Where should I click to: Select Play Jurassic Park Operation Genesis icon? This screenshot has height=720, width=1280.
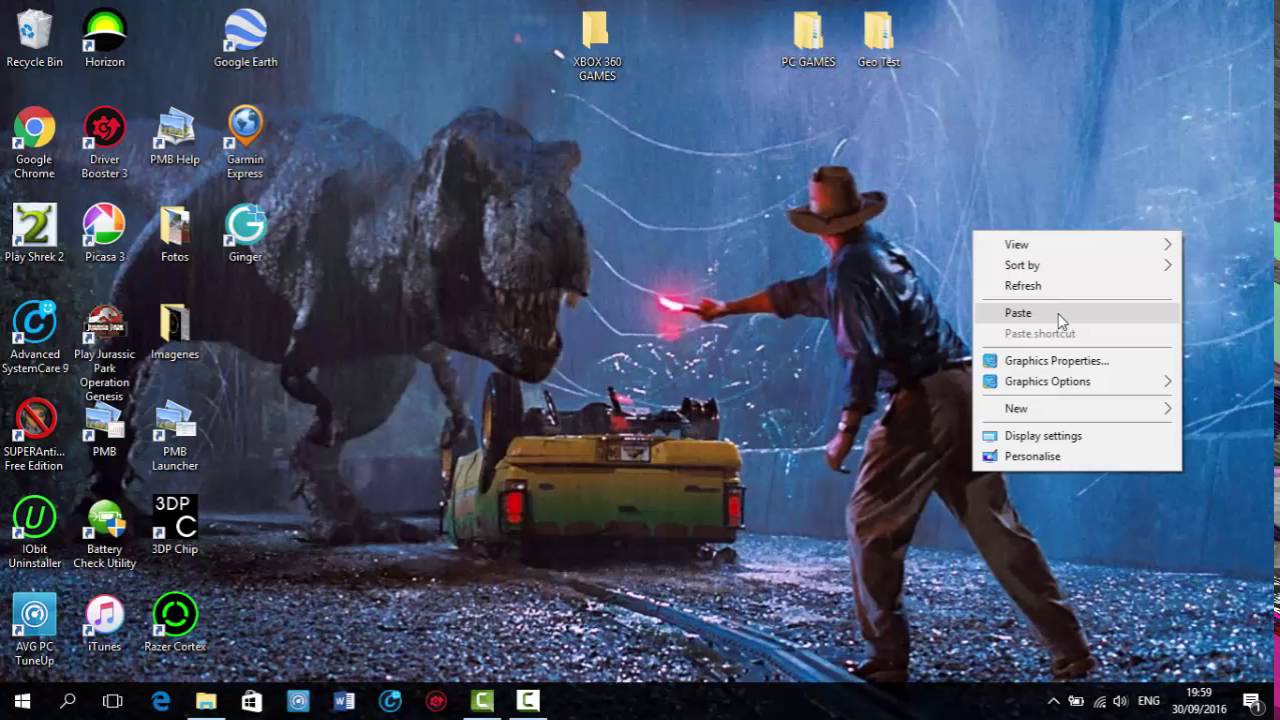(105, 352)
